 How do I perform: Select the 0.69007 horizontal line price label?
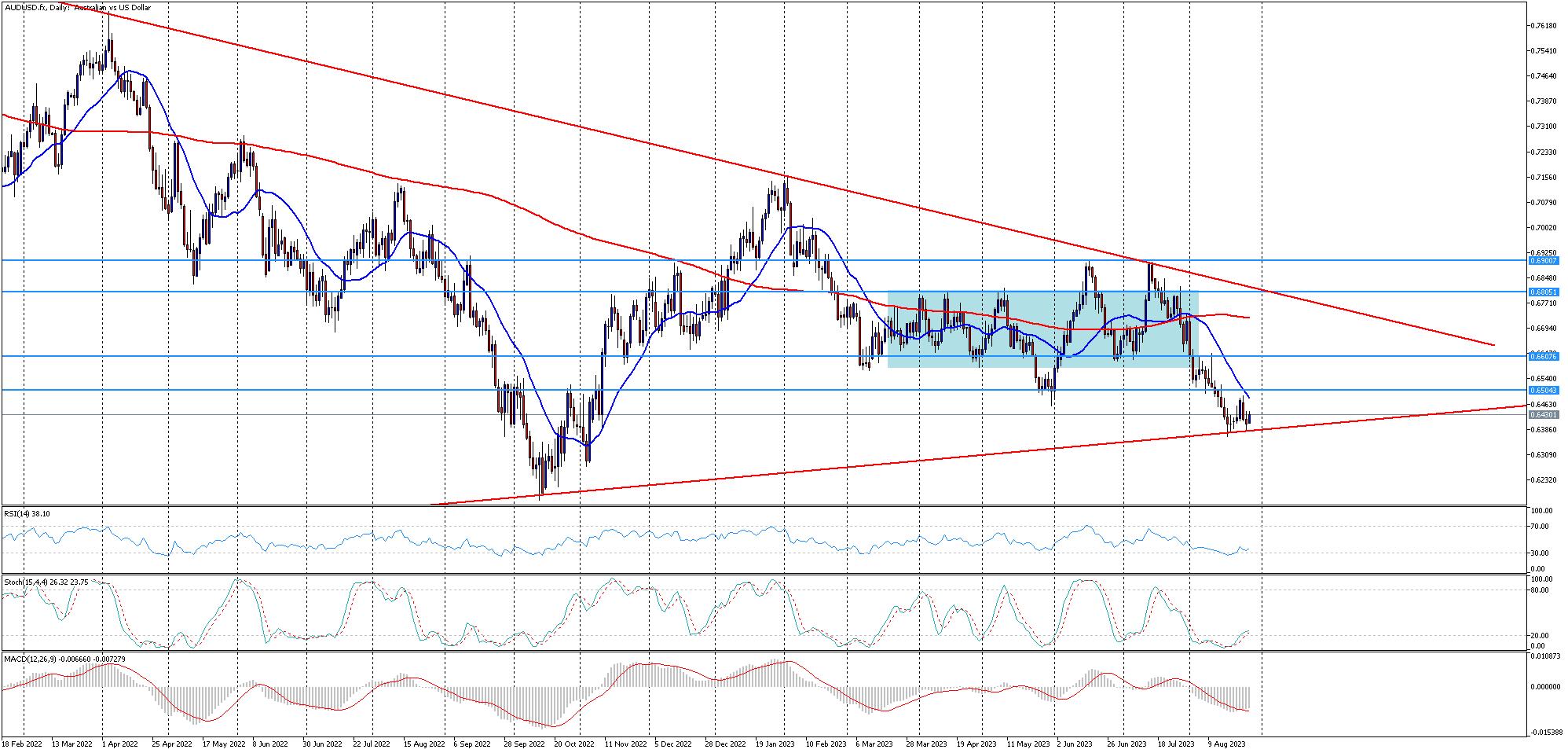point(1544,260)
